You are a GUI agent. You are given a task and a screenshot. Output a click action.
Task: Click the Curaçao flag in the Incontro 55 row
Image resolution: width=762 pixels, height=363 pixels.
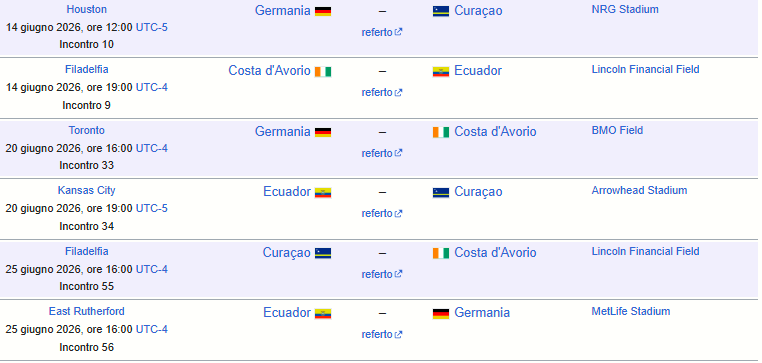(323, 253)
